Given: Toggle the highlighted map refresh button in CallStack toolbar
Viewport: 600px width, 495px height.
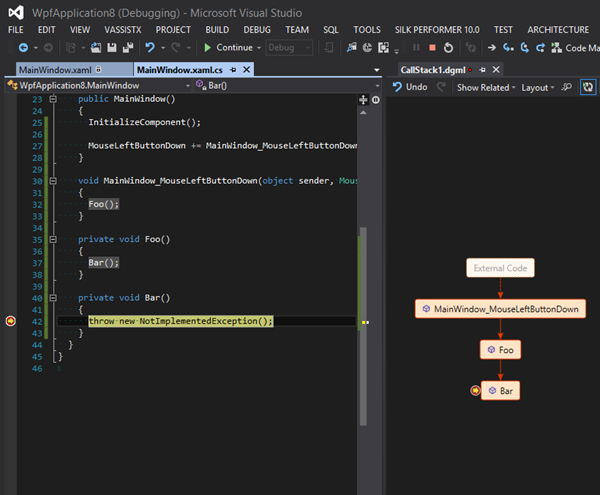Looking at the screenshot, I should [x=588, y=87].
